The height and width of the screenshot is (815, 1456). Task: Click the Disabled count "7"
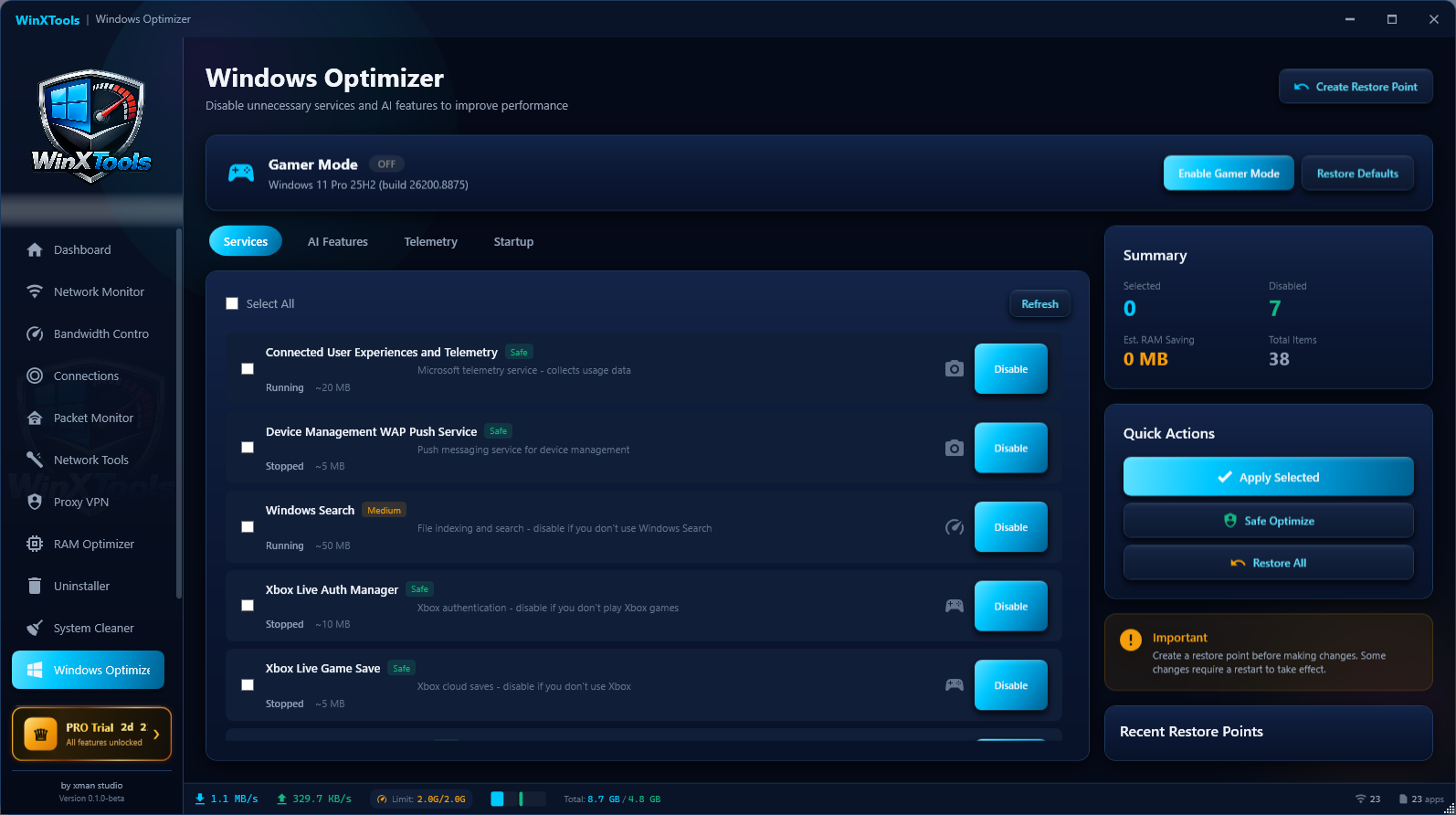pyautogui.click(x=1275, y=309)
